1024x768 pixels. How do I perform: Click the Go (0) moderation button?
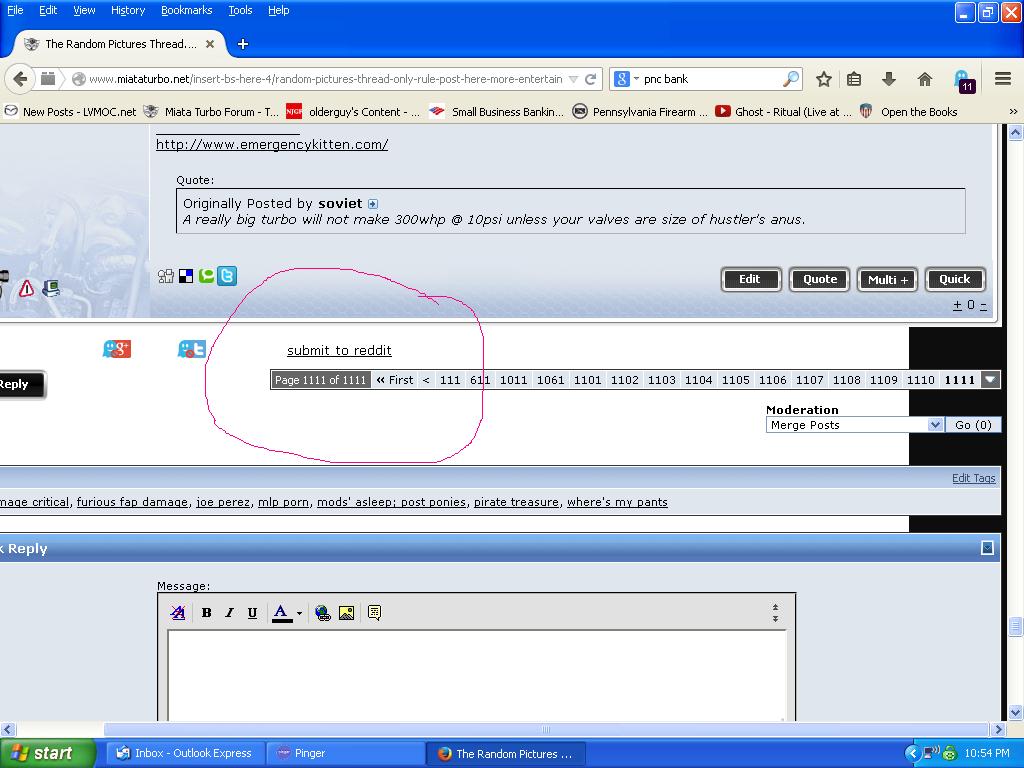[973, 425]
